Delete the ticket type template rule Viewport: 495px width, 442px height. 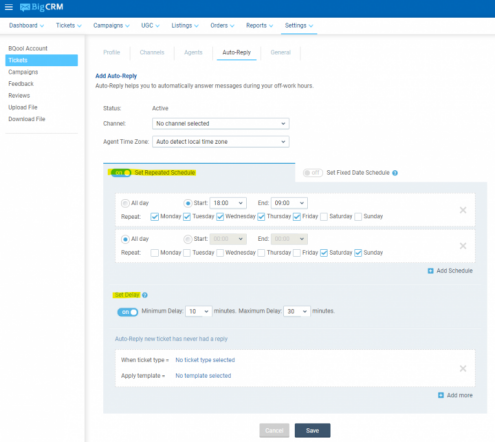coord(463,368)
